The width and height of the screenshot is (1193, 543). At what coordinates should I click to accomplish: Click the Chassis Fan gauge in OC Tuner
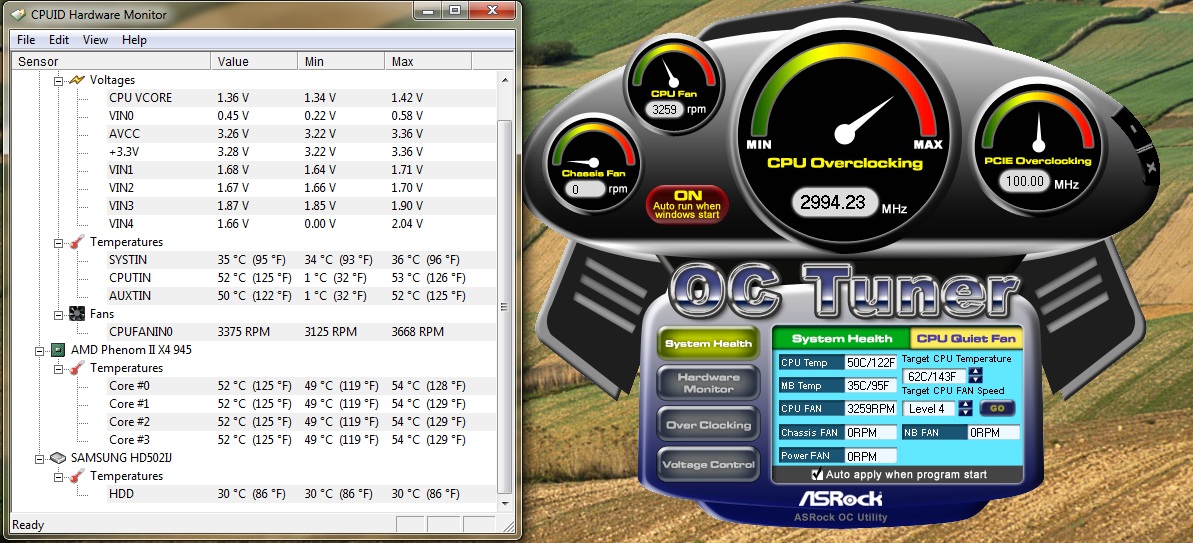(x=593, y=164)
